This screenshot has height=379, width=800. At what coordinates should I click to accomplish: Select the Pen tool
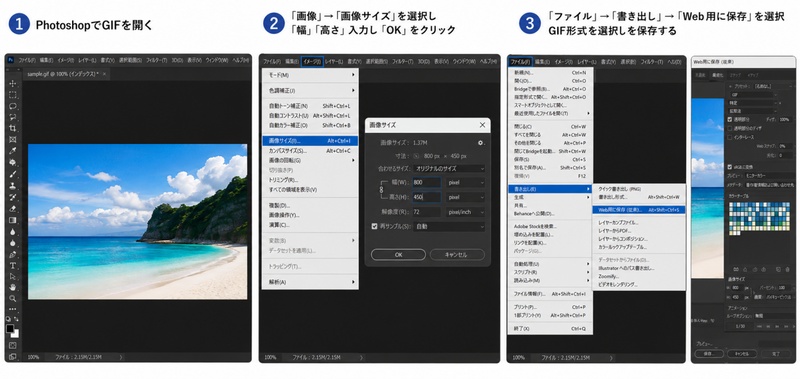pos(13,254)
